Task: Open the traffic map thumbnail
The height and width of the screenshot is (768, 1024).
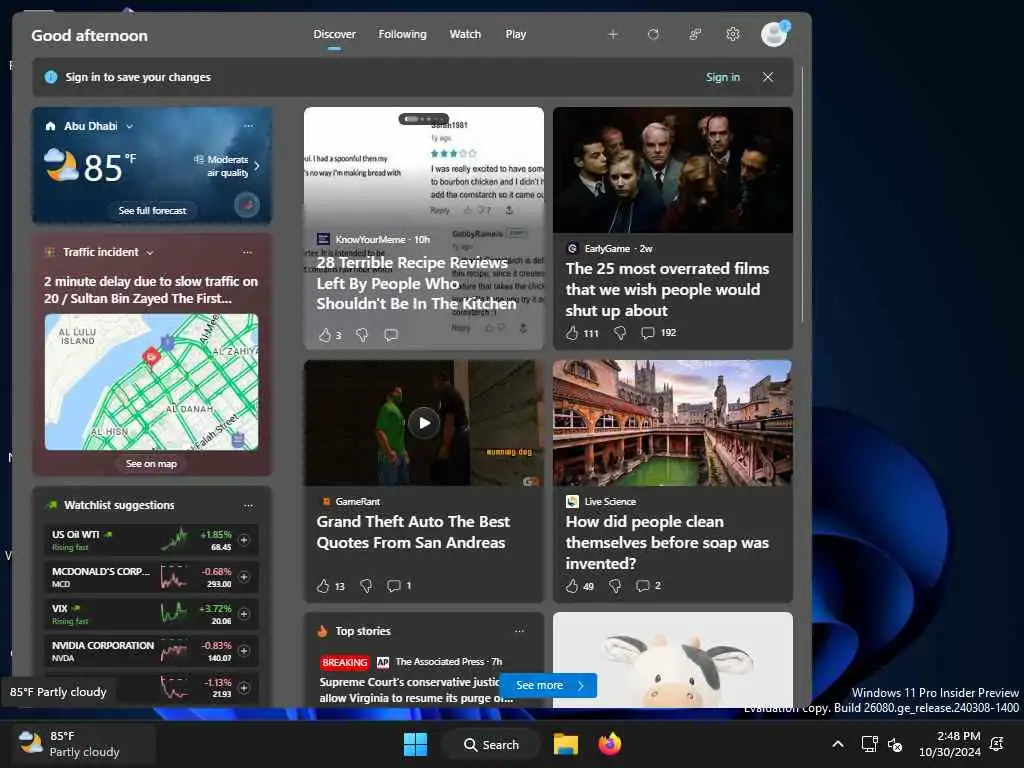Action: click(152, 383)
